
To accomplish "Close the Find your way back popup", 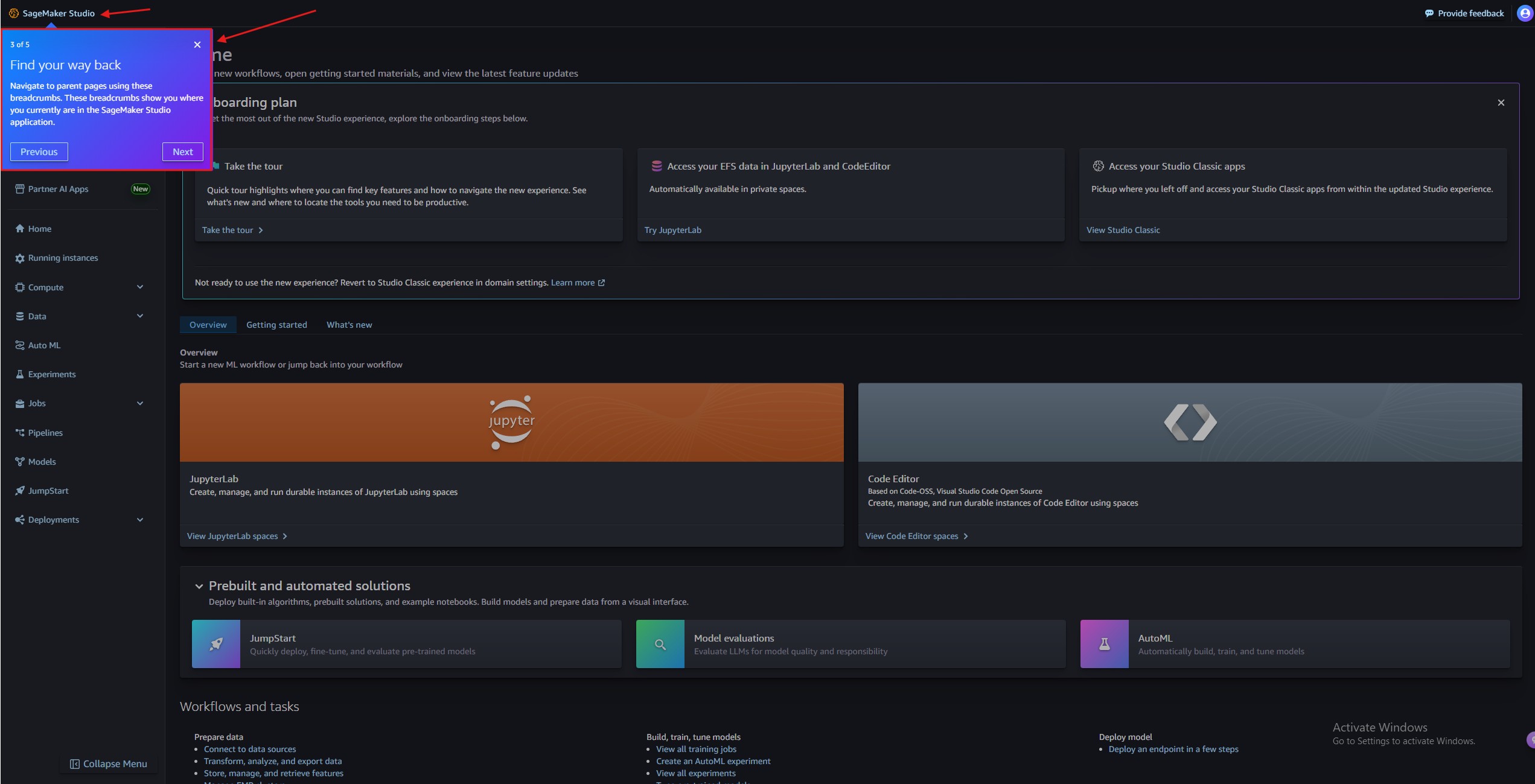I will (x=197, y=45).
